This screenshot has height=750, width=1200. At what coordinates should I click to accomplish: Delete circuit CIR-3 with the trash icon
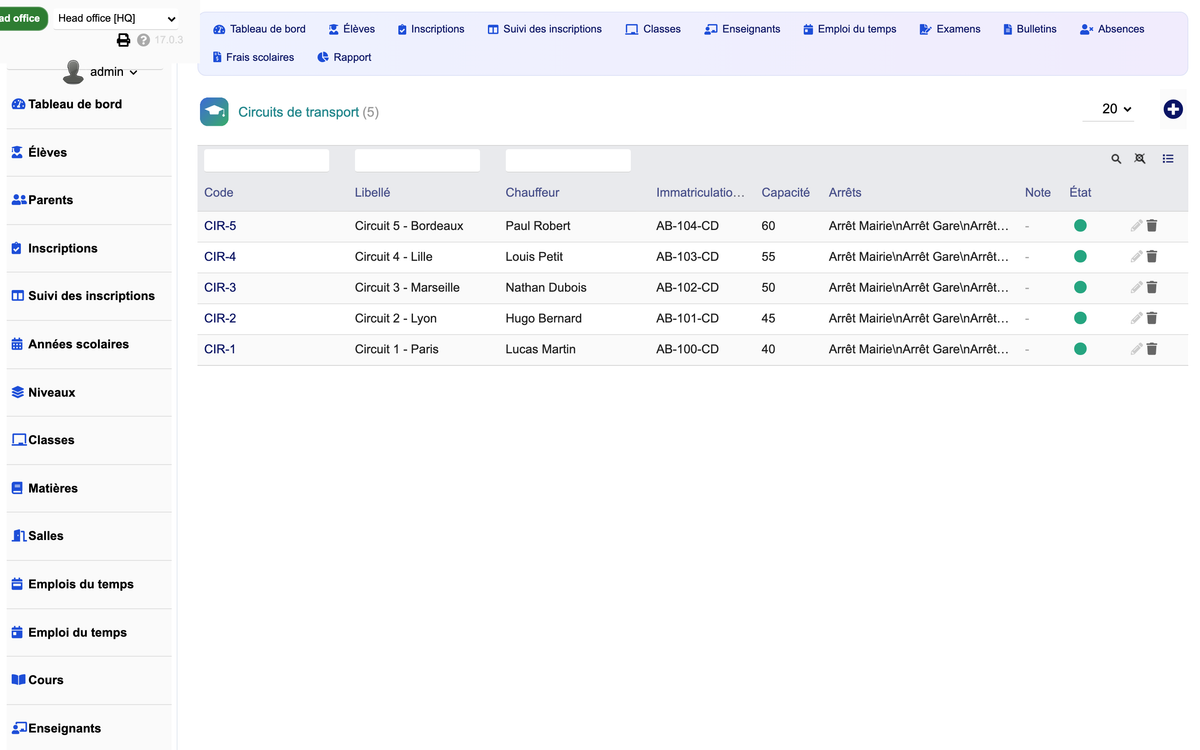click(x=1152, y=288)
